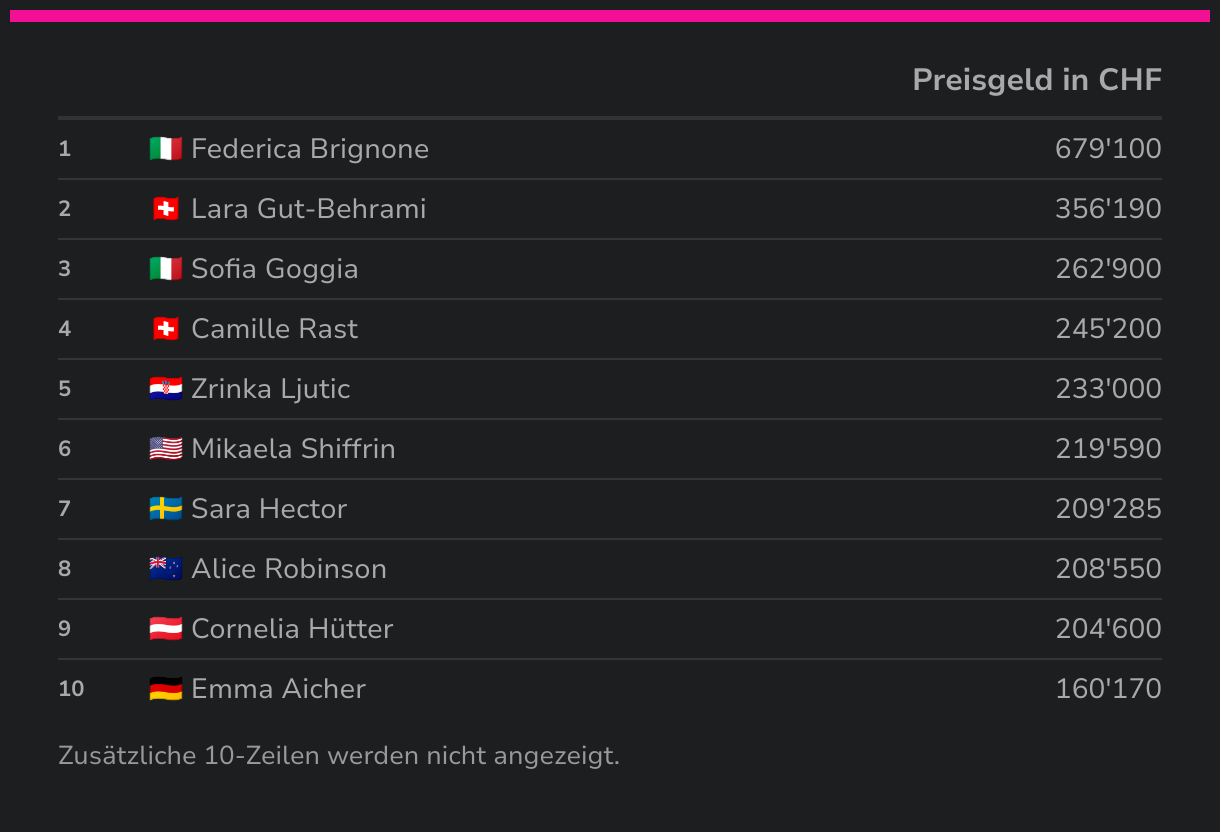Viewport: 1220px width, 832px height.
Task: Select the name Mikaela Shiffrin
Action: pyautogui.click(x=293, y=449)
